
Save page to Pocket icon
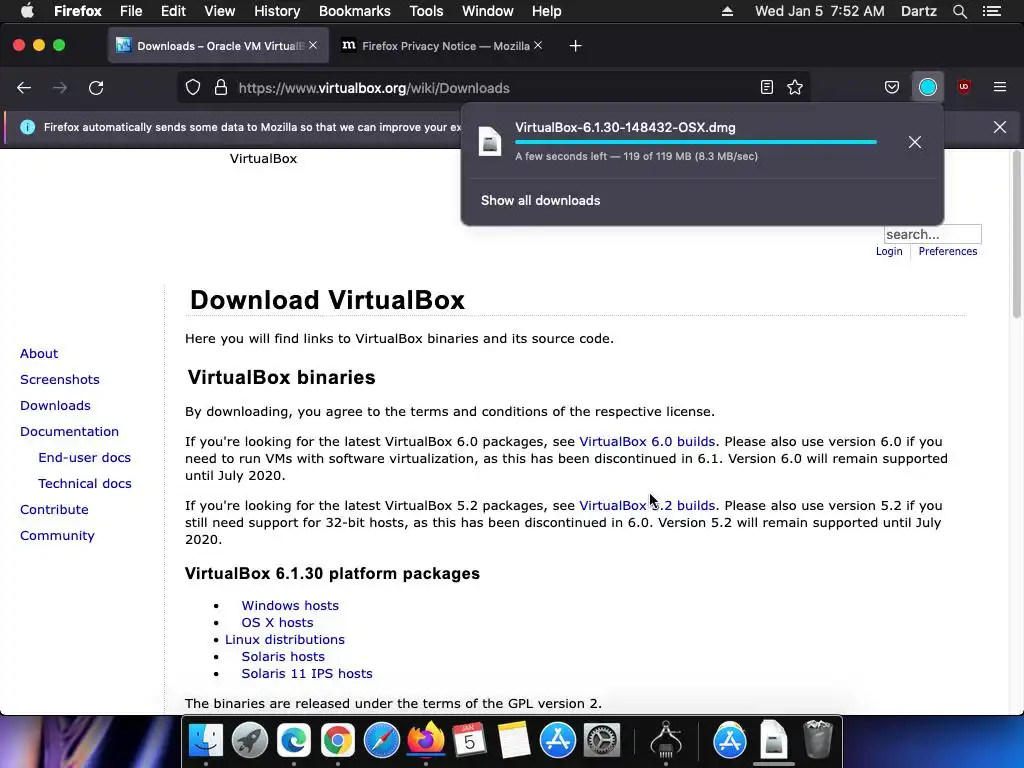coord(891,88)
